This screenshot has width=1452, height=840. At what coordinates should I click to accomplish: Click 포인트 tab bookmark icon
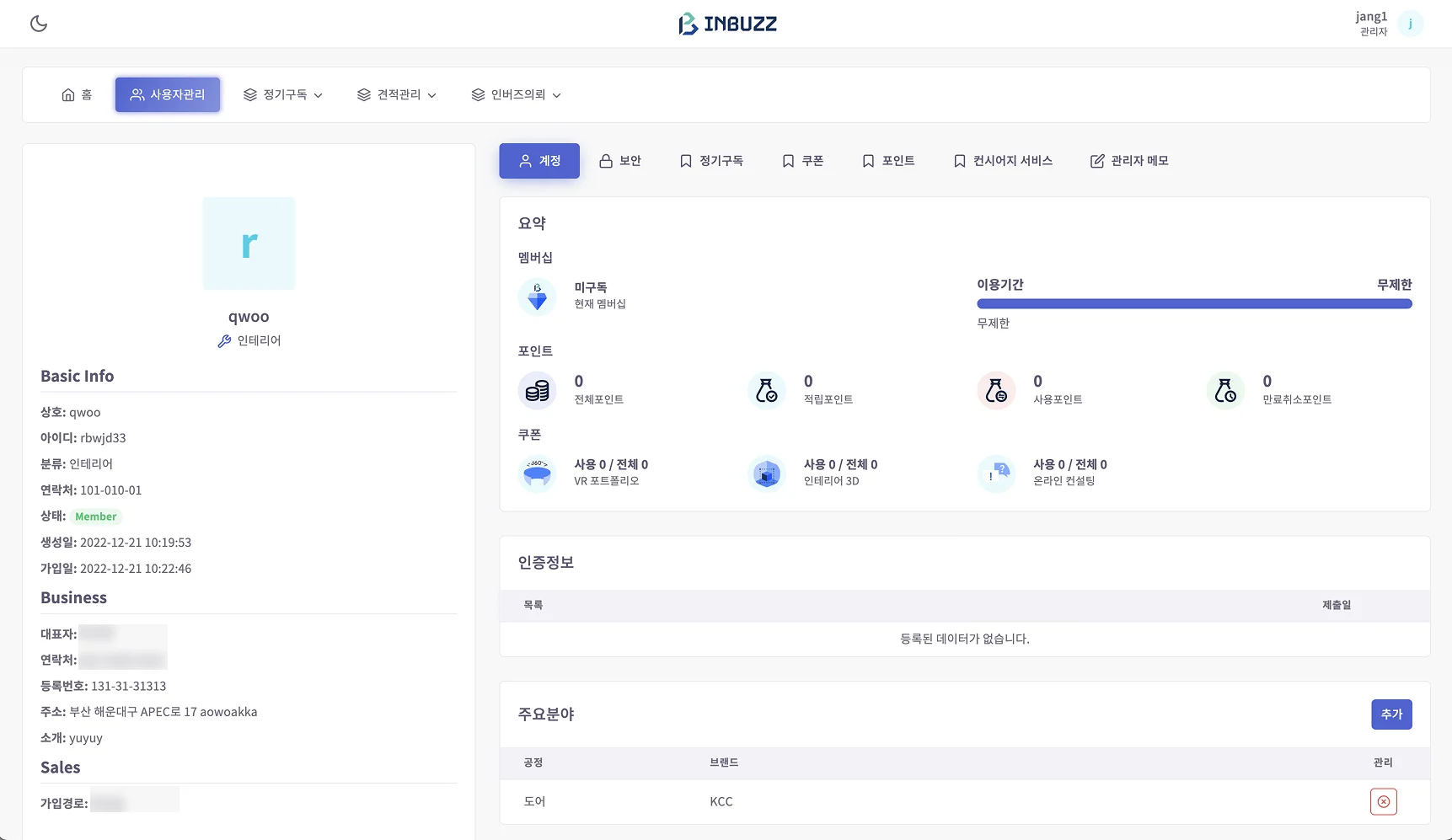(868, 161)
